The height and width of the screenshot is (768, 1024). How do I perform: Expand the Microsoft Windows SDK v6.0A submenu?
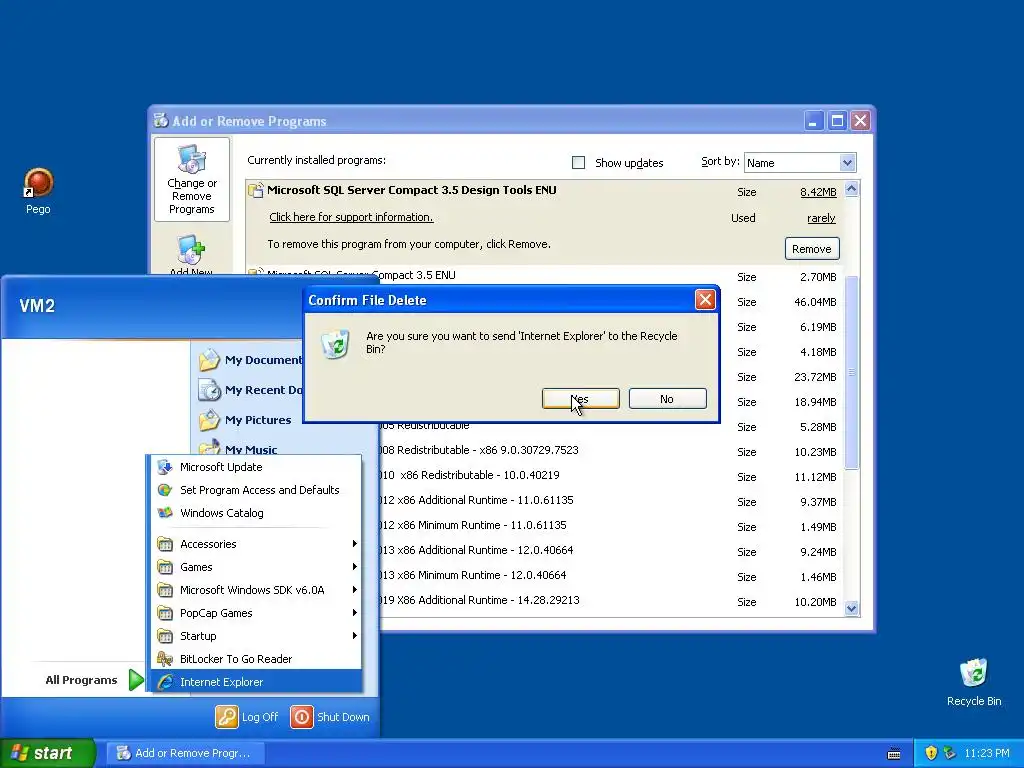pyautogui.click(x=257, y=590)
